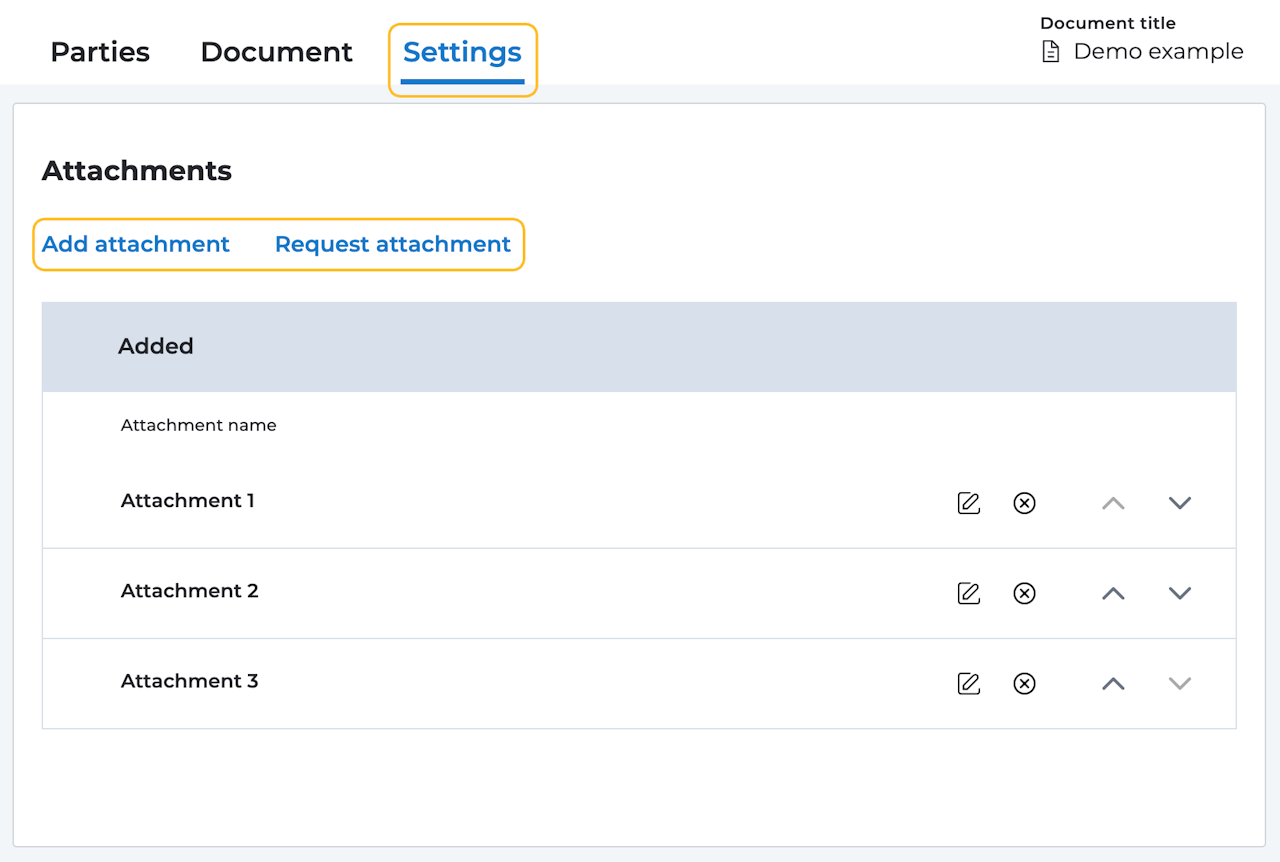Remove Attachment 1 using X icon
Image resolution: width=1280 pixels, height=862 pixels.
coord(1024,503)
